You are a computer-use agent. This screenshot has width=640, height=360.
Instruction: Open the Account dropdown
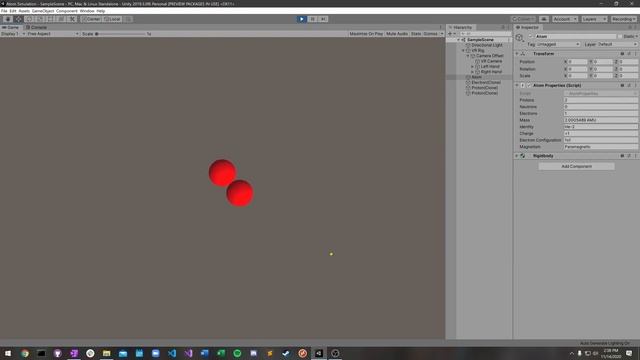click(x=565, y=19)
